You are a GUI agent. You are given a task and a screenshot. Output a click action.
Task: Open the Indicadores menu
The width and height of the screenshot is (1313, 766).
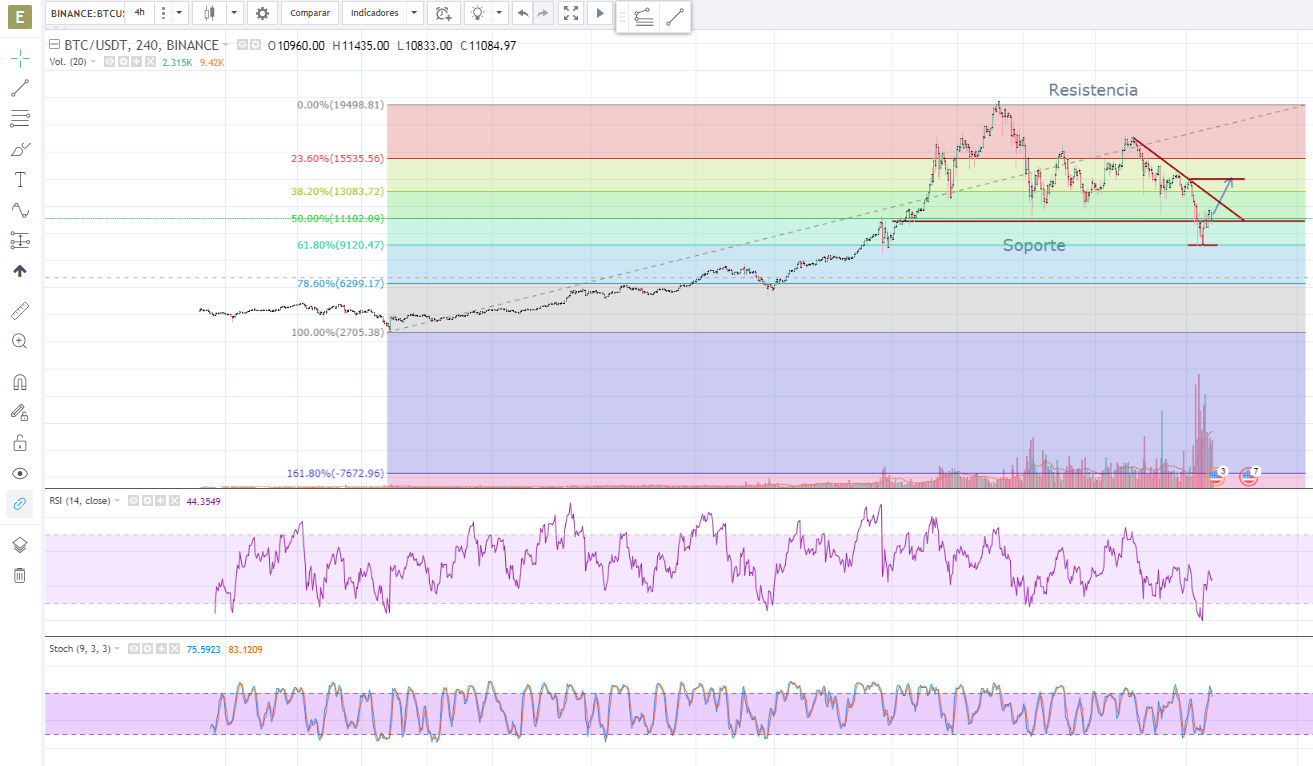tap(375, 13)
